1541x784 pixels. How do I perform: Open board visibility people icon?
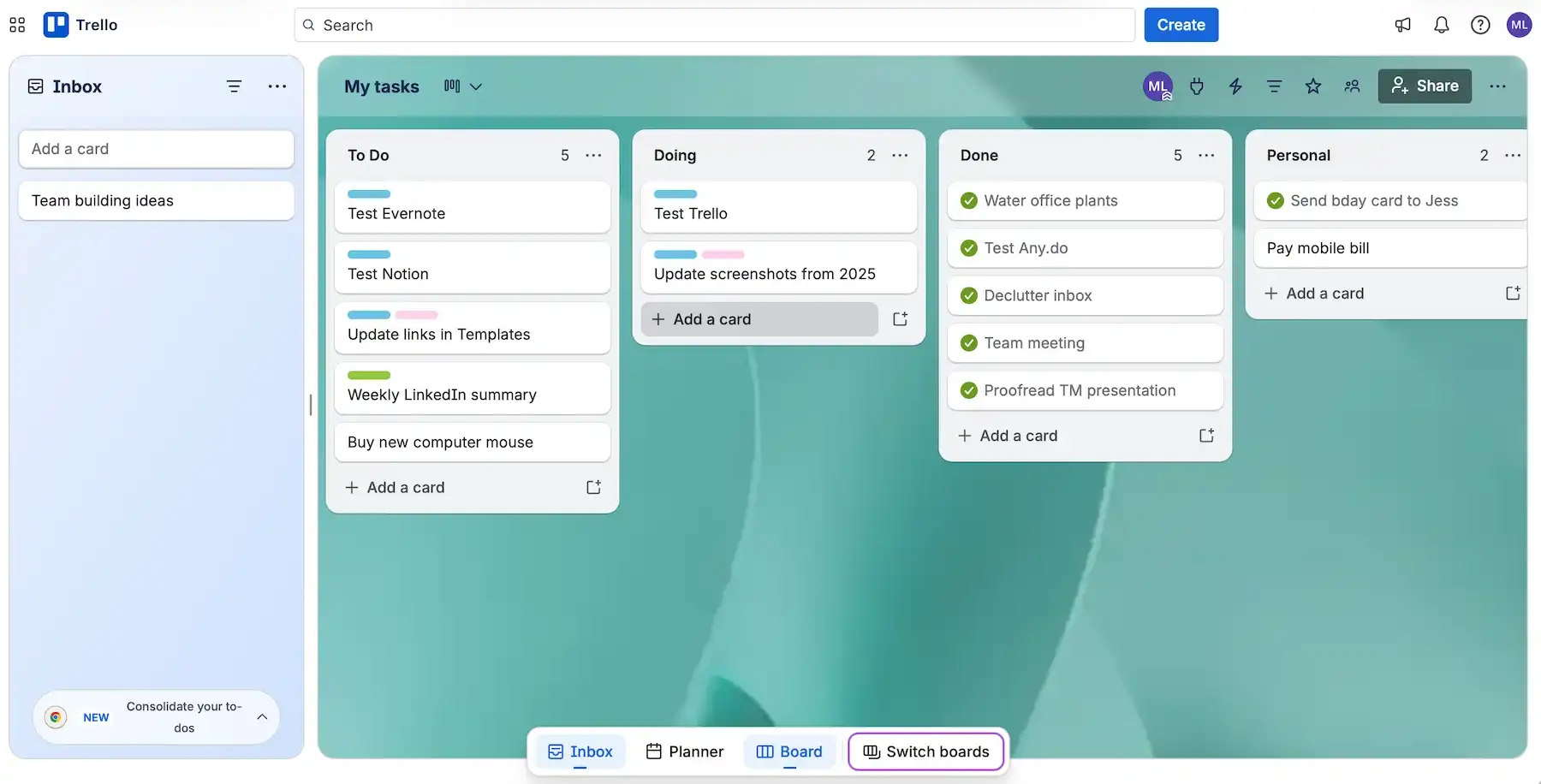coord(1352,86)
